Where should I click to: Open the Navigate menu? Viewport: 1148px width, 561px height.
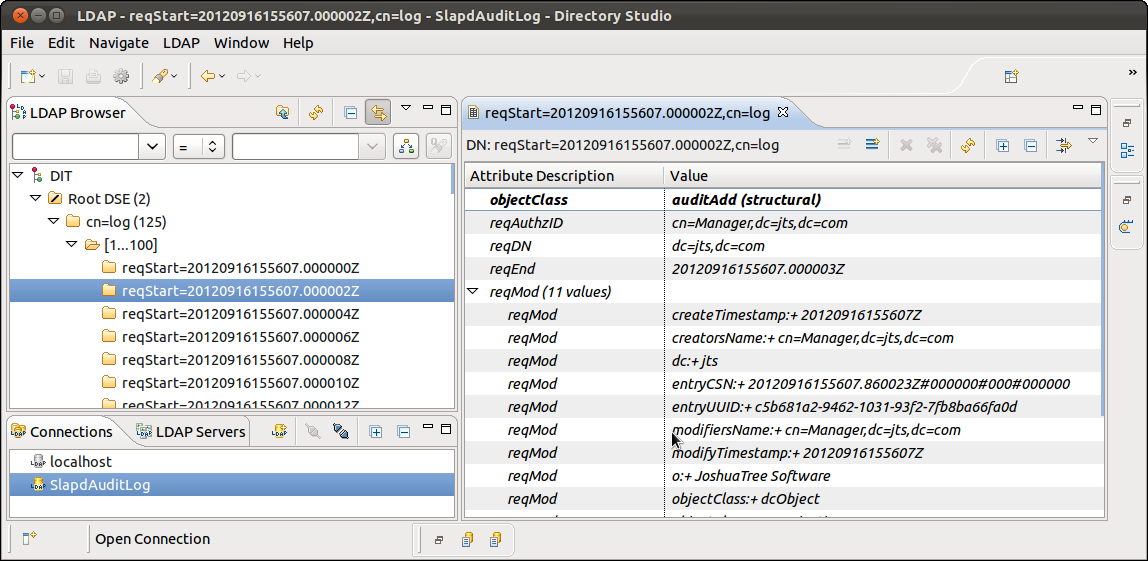click(x=118, y=43)
